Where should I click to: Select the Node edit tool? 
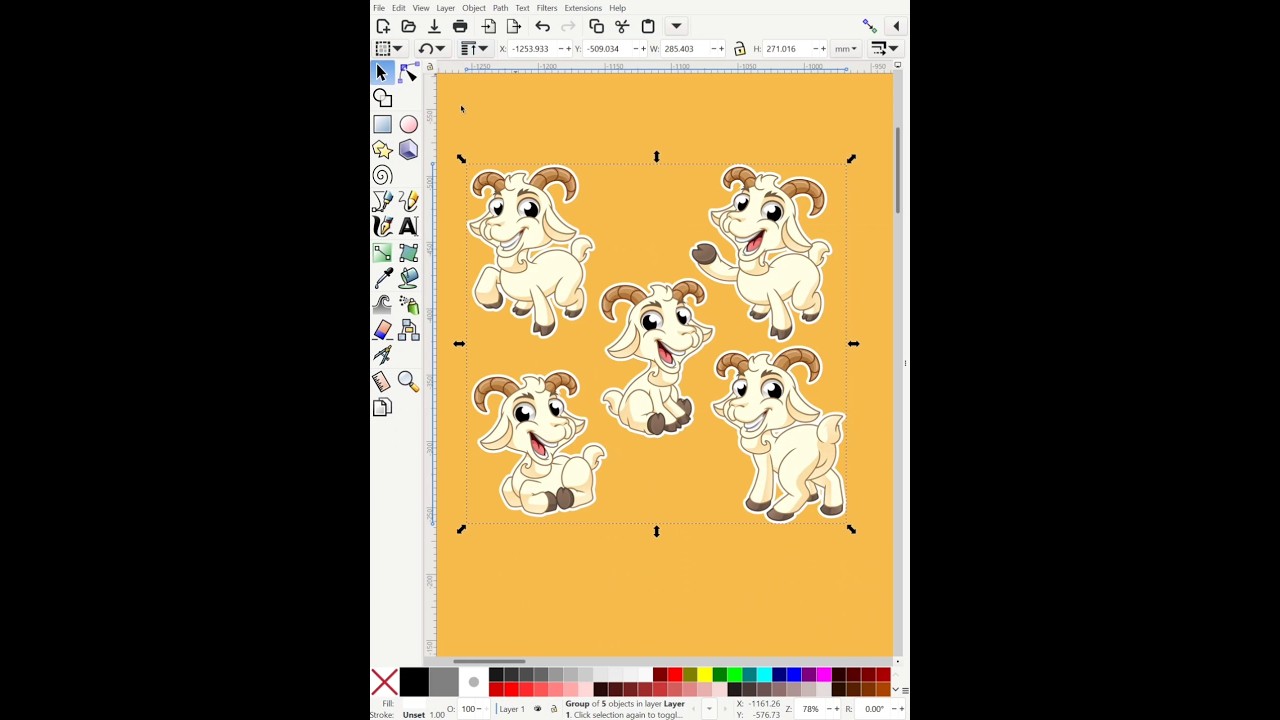pyautogui.click(x=408, y=72)
